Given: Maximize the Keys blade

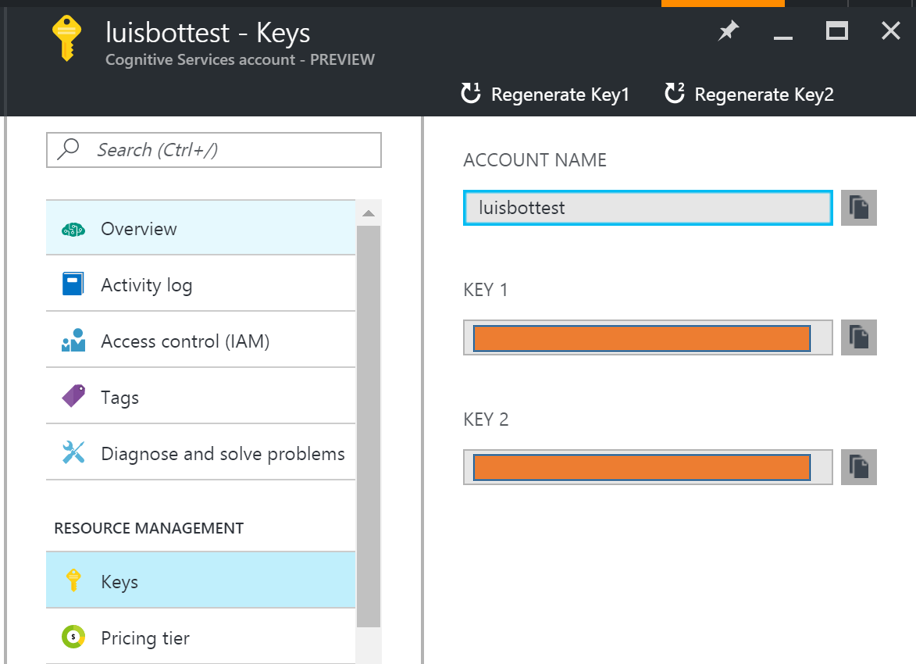Looking at the screenshot, I should pyautogui.click(x=837, y=31).
